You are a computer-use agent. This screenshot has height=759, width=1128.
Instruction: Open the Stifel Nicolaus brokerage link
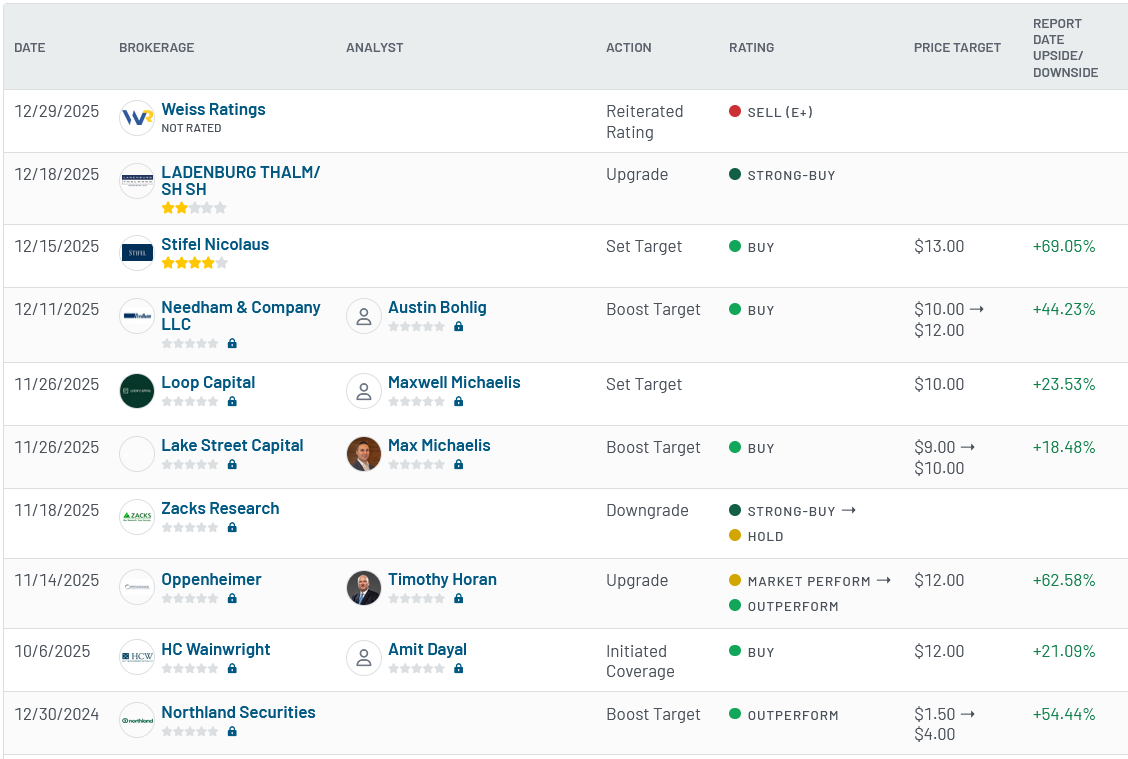click(215, 245)
